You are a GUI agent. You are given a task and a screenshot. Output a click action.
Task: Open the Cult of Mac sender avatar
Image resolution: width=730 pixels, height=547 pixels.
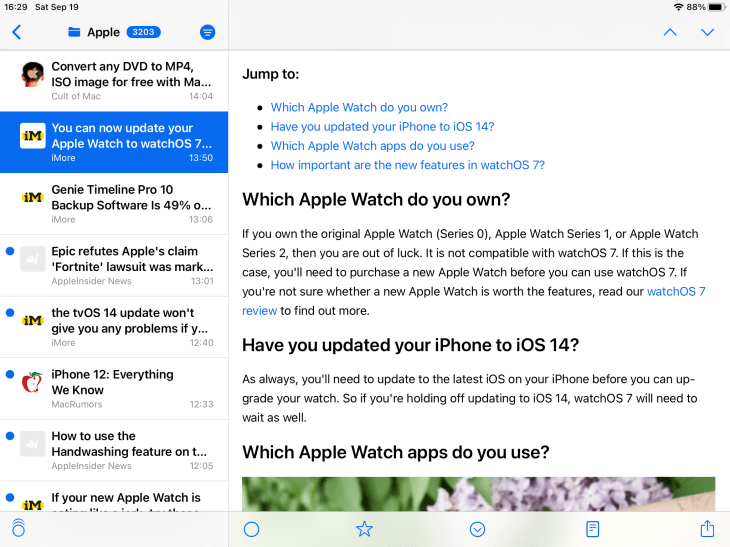coord(33,74)
